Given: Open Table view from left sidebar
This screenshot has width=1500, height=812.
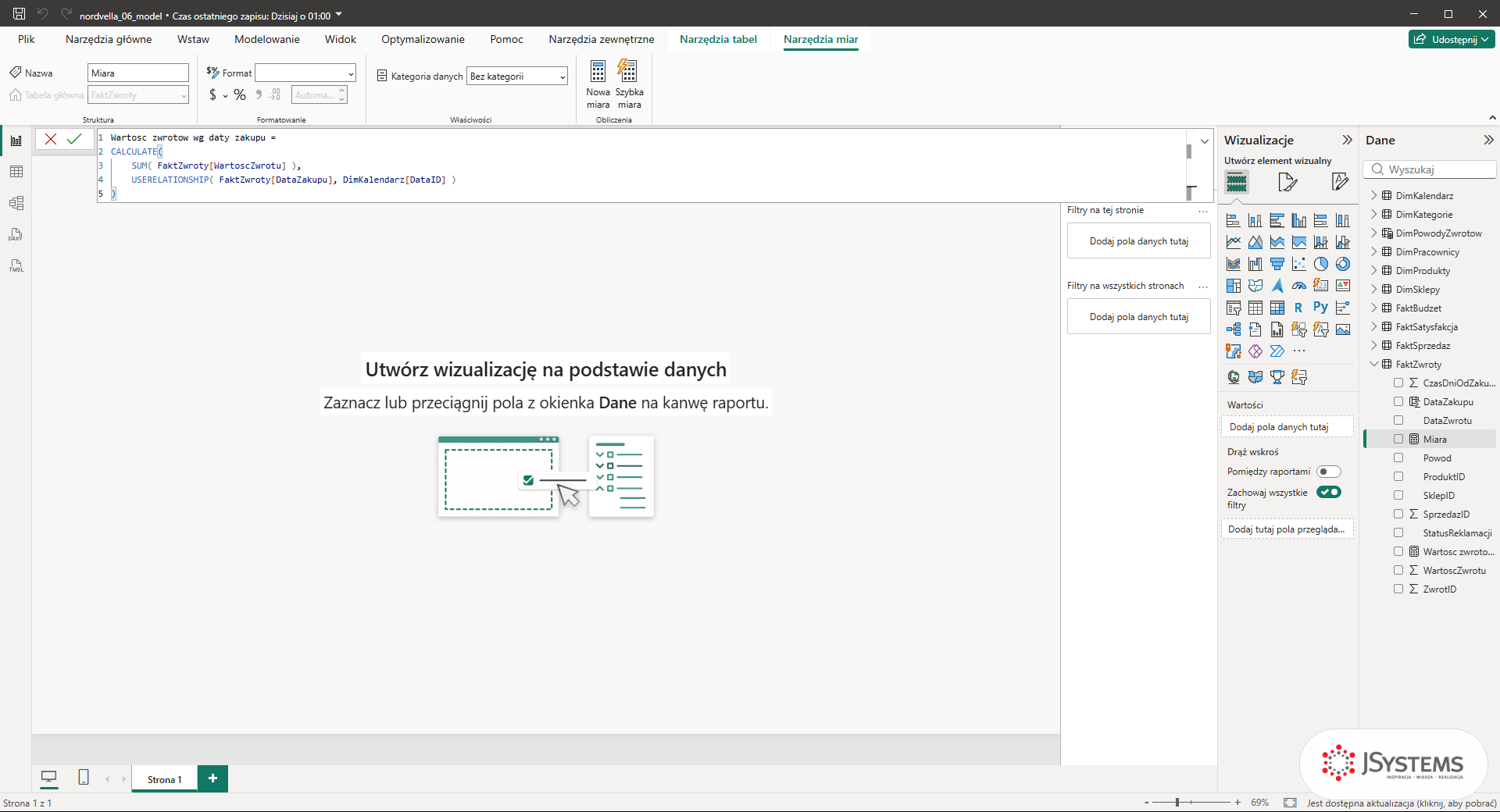Looking at the screenshot, I should coord(16,172).
